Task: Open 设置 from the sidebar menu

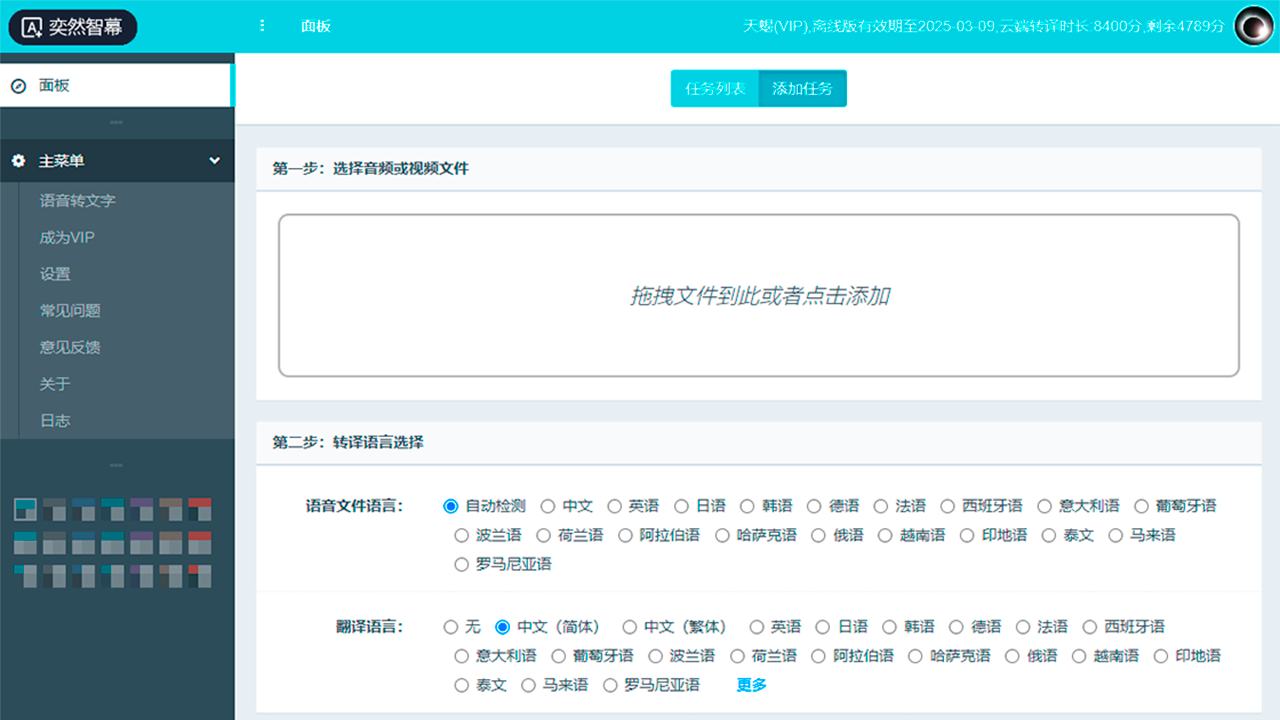Action: tap(52, 273)
